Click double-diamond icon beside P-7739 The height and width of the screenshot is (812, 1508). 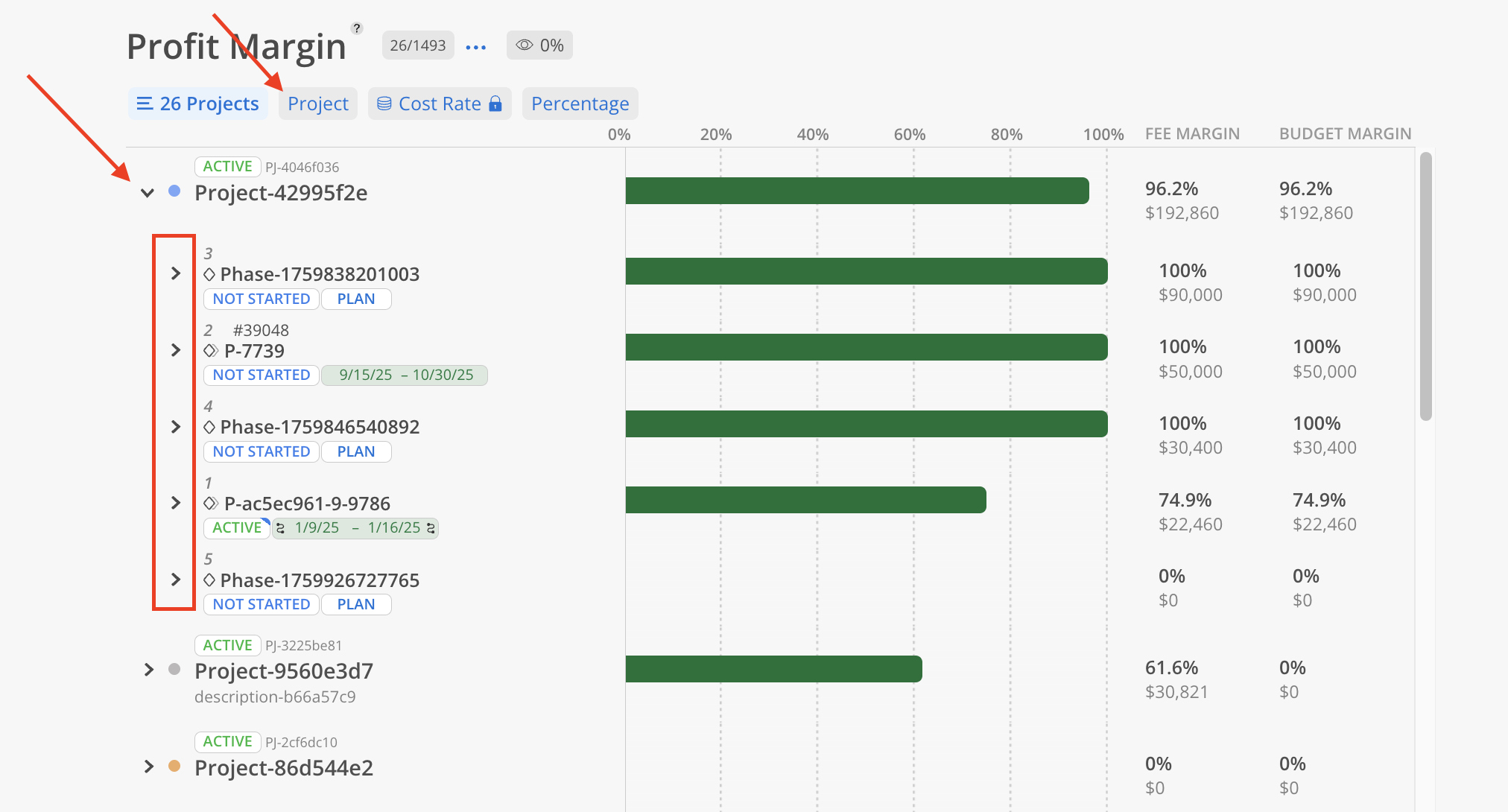[211, 351]
